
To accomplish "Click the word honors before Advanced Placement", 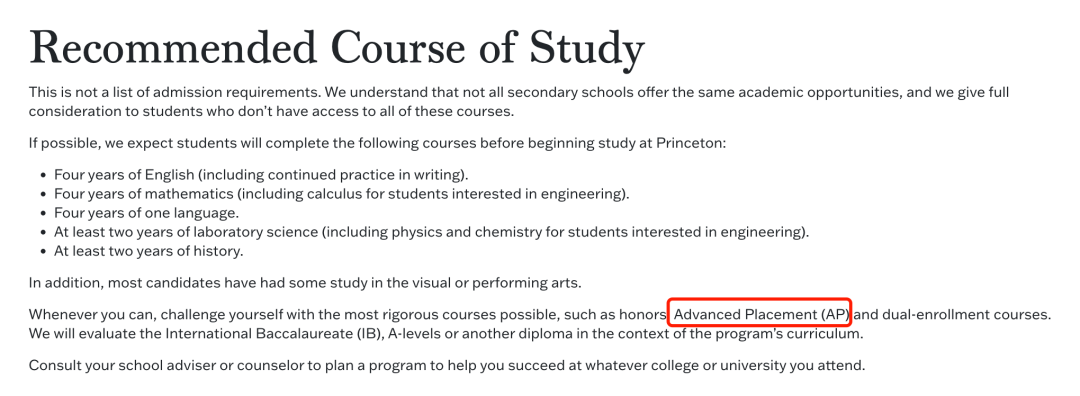I will point(646,315).
